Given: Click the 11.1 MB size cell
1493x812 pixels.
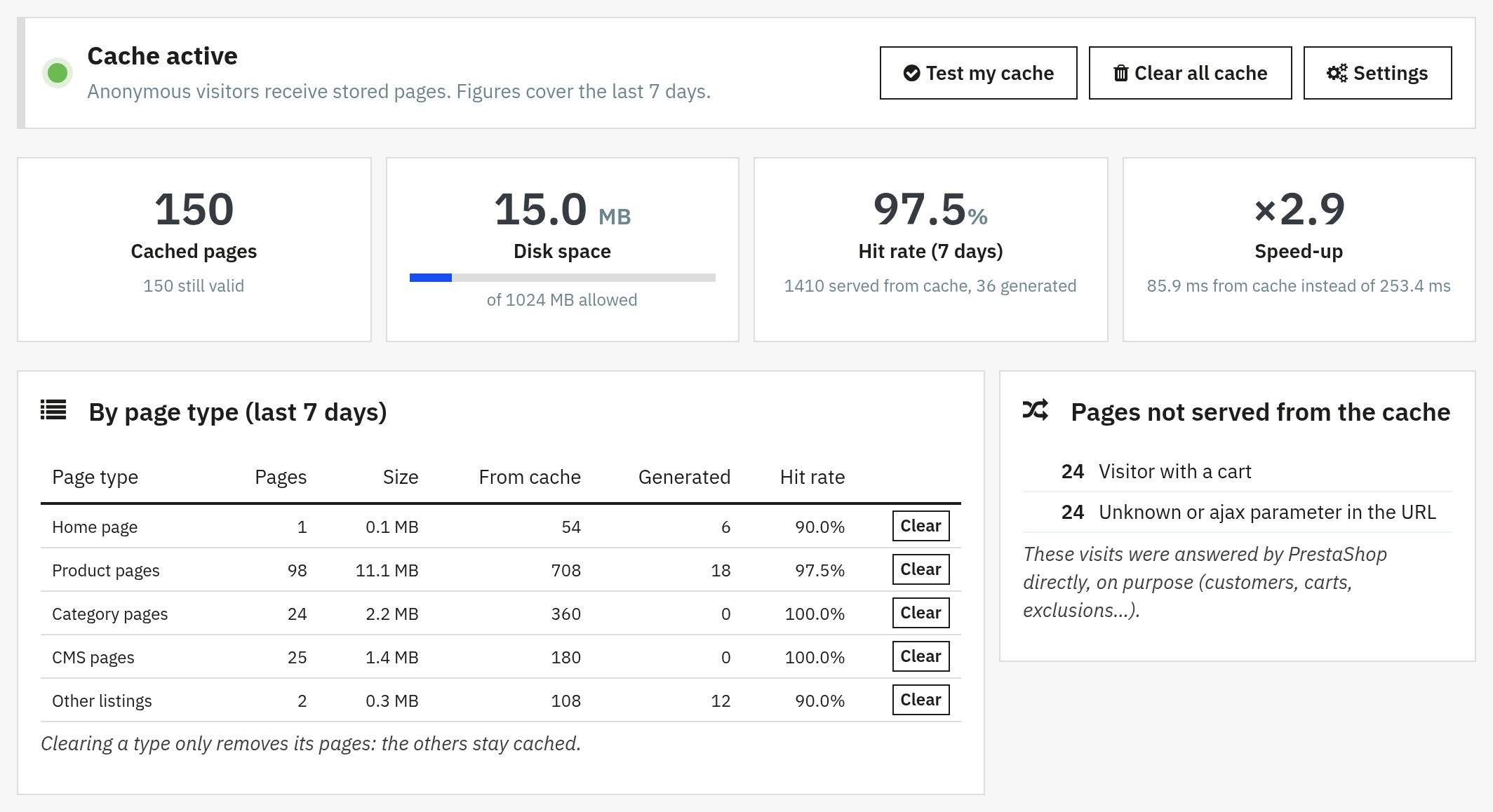Looking at the screenshot, I should (x=387, y=571).
